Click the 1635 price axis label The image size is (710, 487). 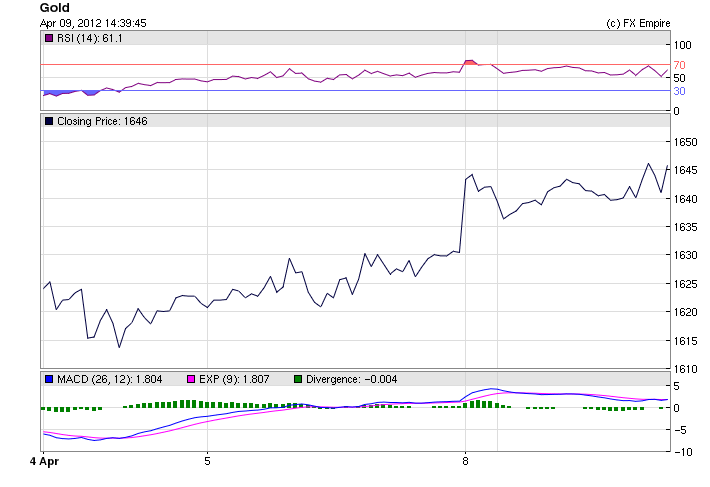[x=686, y=227]
